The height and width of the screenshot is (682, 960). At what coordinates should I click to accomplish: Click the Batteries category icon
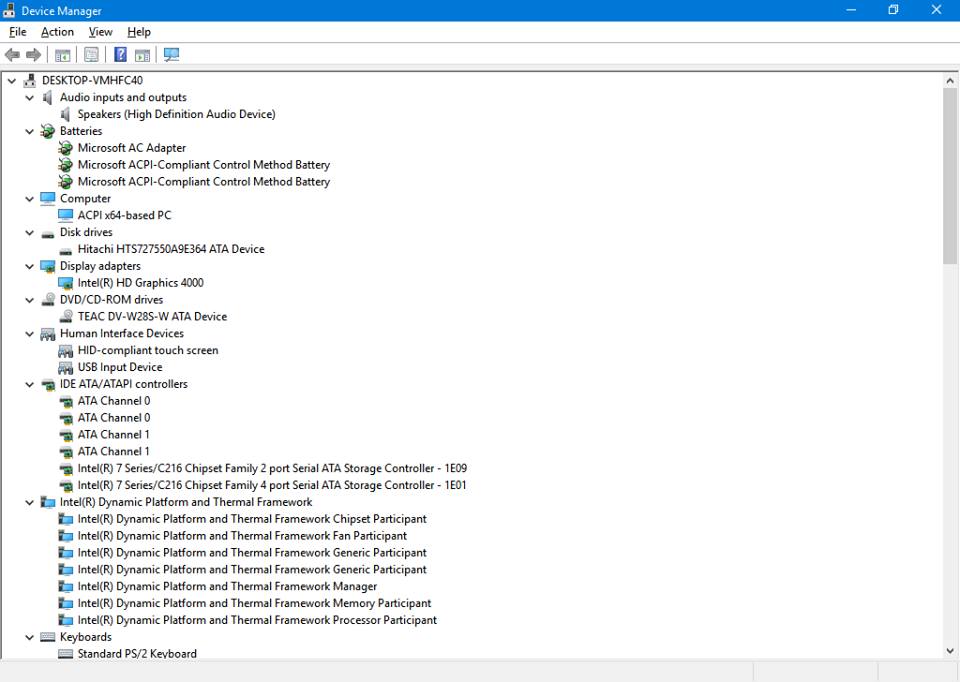pos(48,131)
